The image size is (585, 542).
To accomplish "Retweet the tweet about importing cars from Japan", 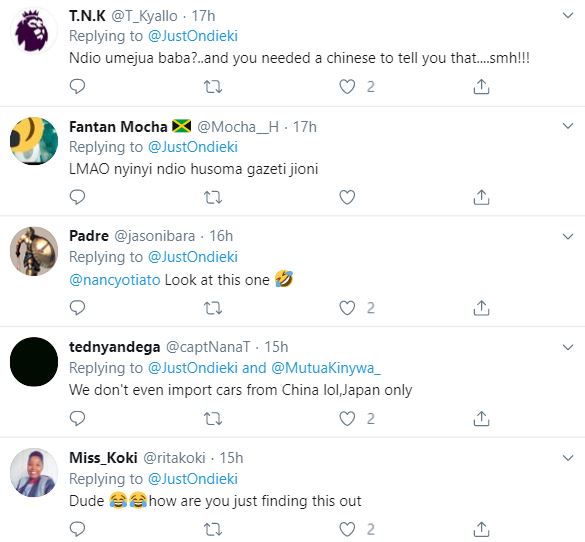I will (213, 419).
